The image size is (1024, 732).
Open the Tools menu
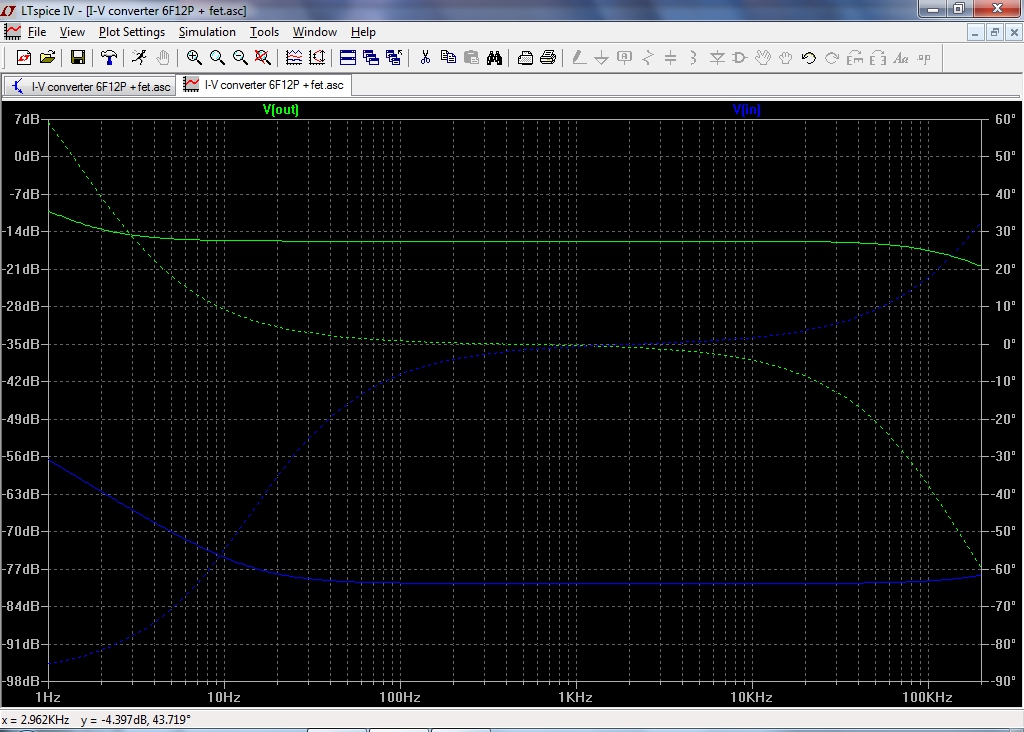click(x=264, y=32)
